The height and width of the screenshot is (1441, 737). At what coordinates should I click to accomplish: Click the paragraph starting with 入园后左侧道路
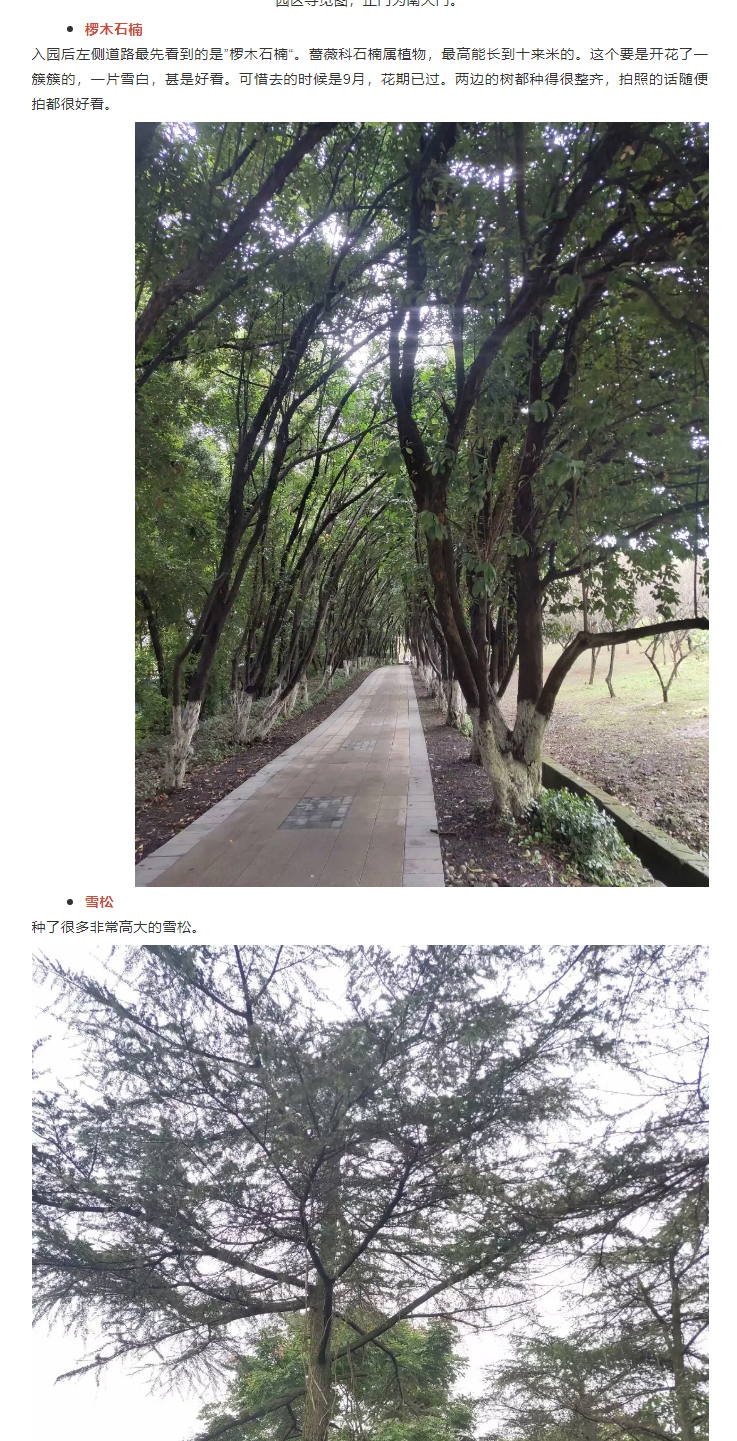click(370, 79)
